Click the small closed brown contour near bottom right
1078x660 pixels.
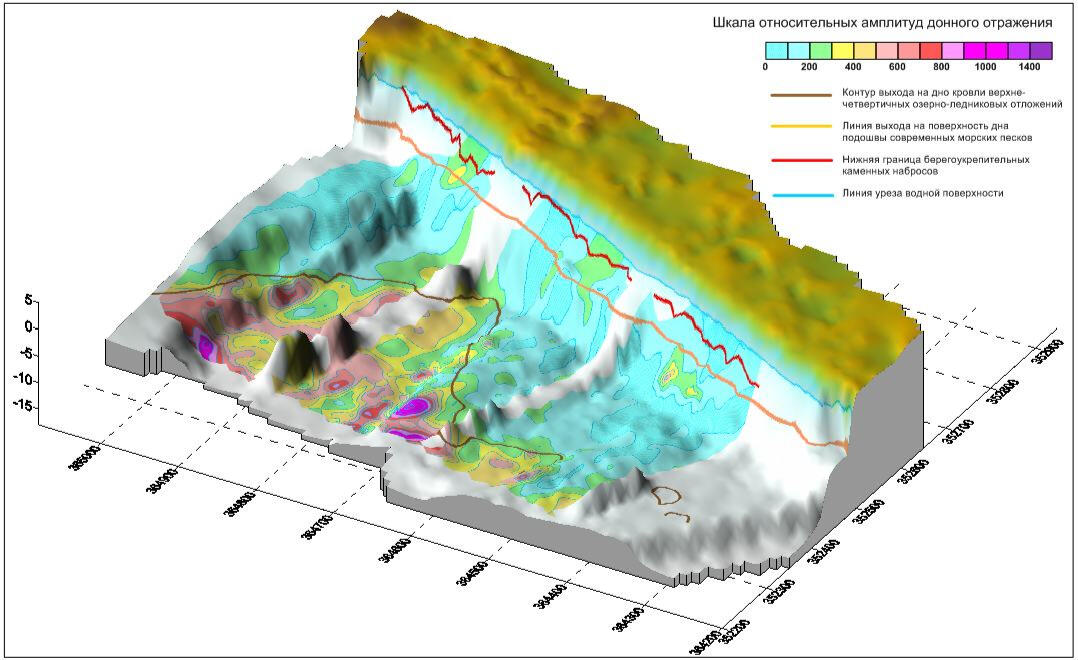[664, 495]
